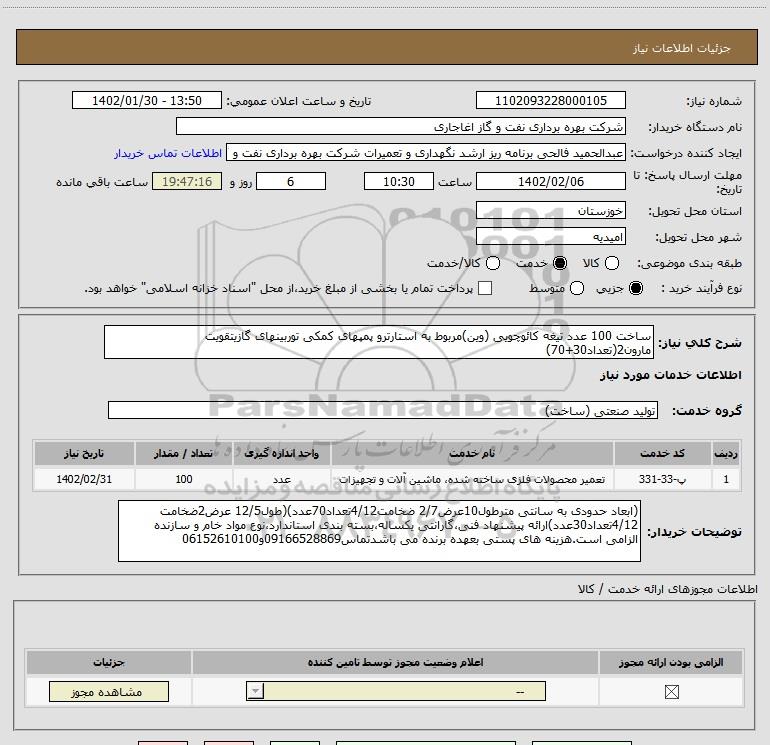Click the جزئیات اطلاعات نیاز page title
This screenshot has height=745, width=770.
[x=681, y=48]
